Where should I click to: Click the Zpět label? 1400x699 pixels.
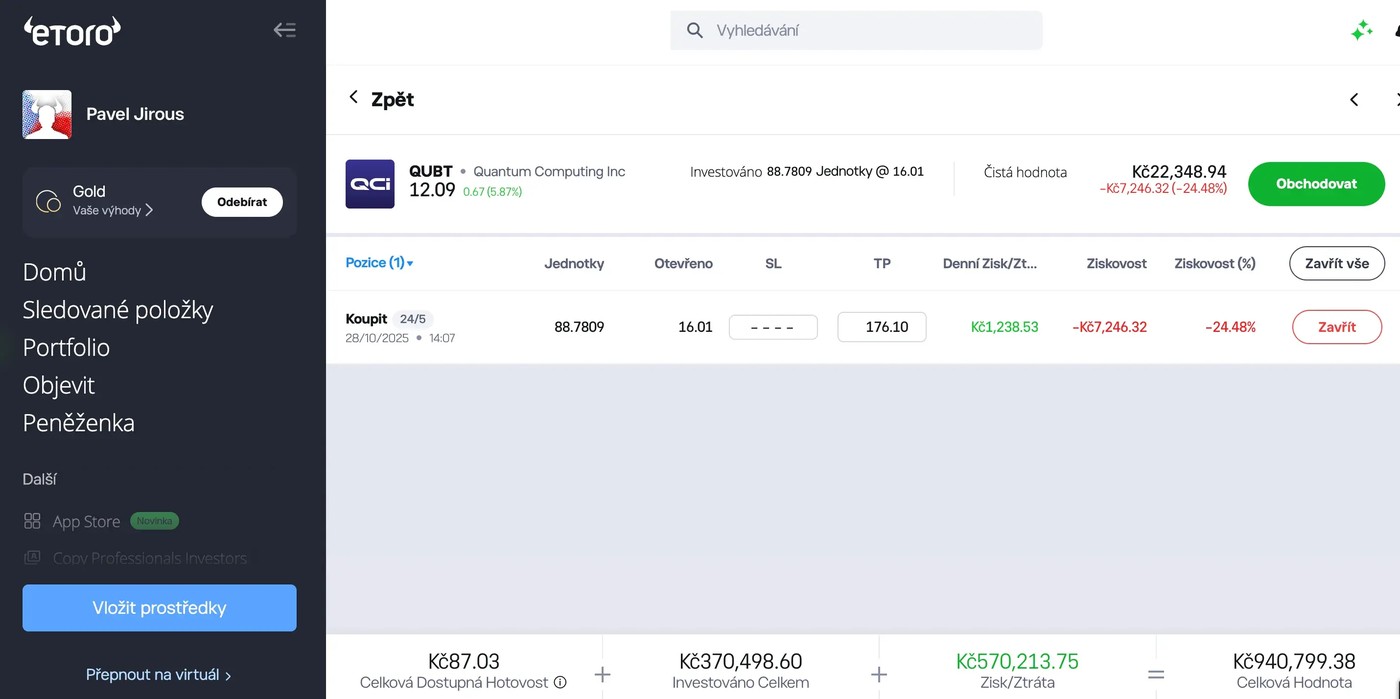[x=392, y=99]
